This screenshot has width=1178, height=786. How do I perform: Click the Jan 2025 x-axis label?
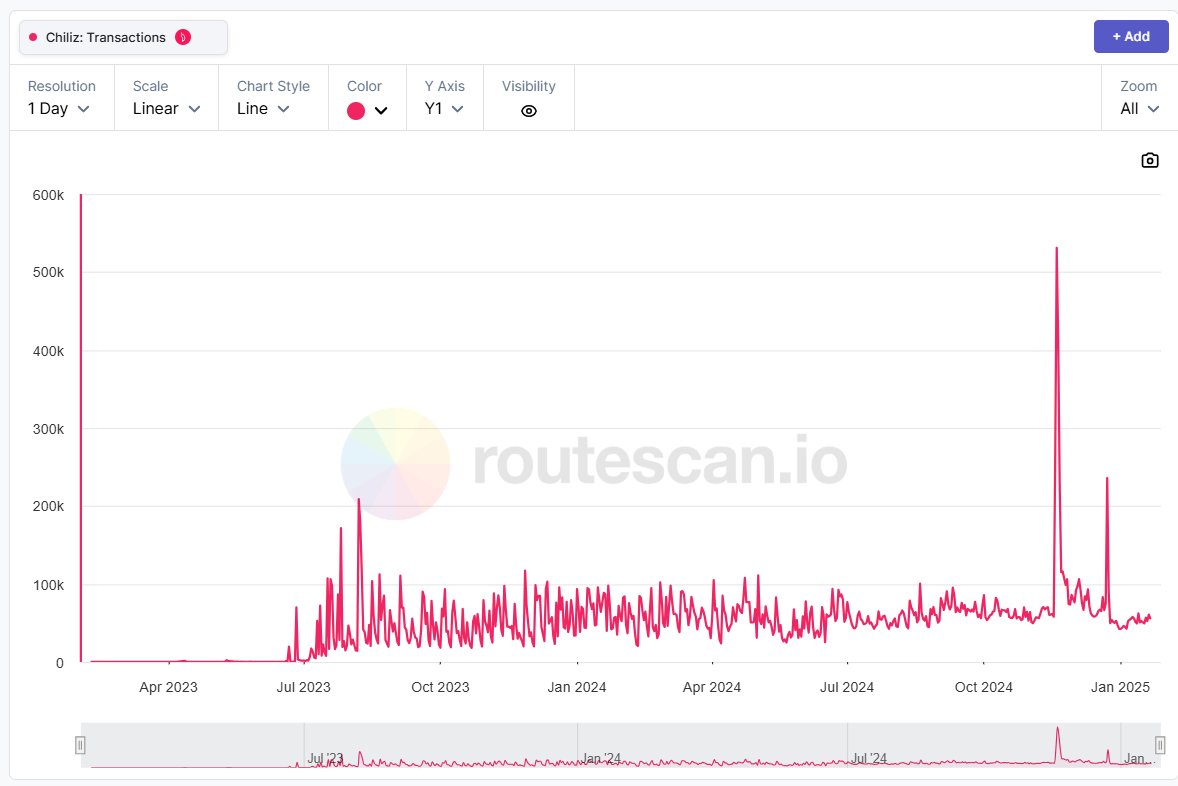pyautogui.click(x=1120, y=687)
